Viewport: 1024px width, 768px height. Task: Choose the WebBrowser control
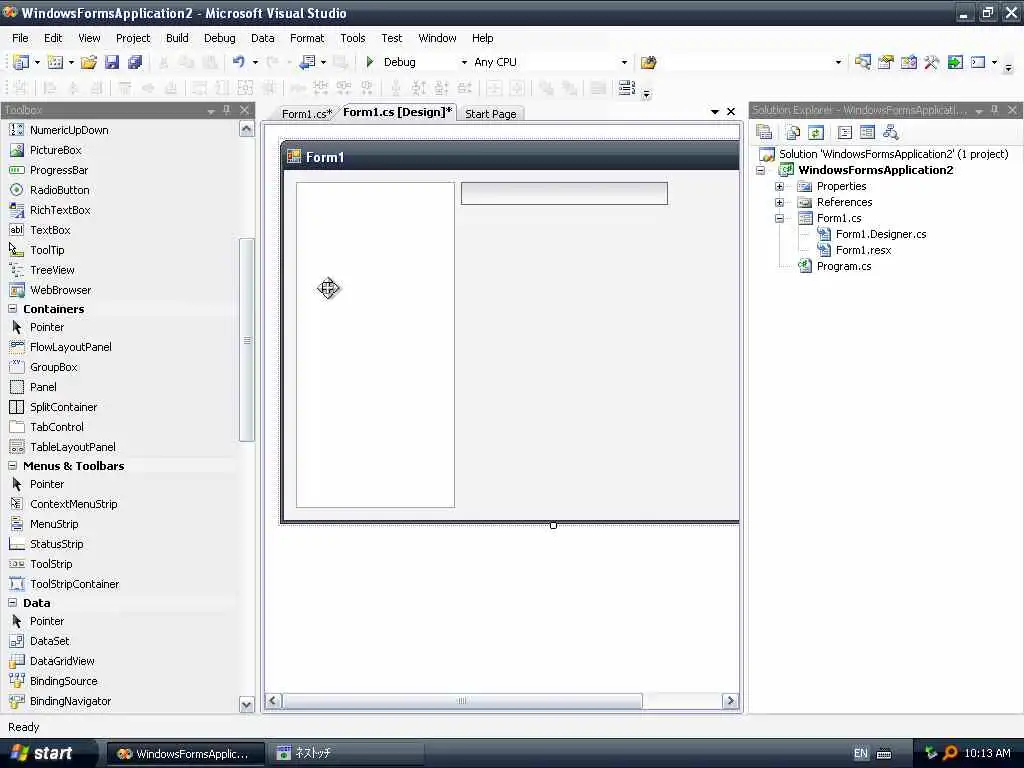click(x=60, y=290)
